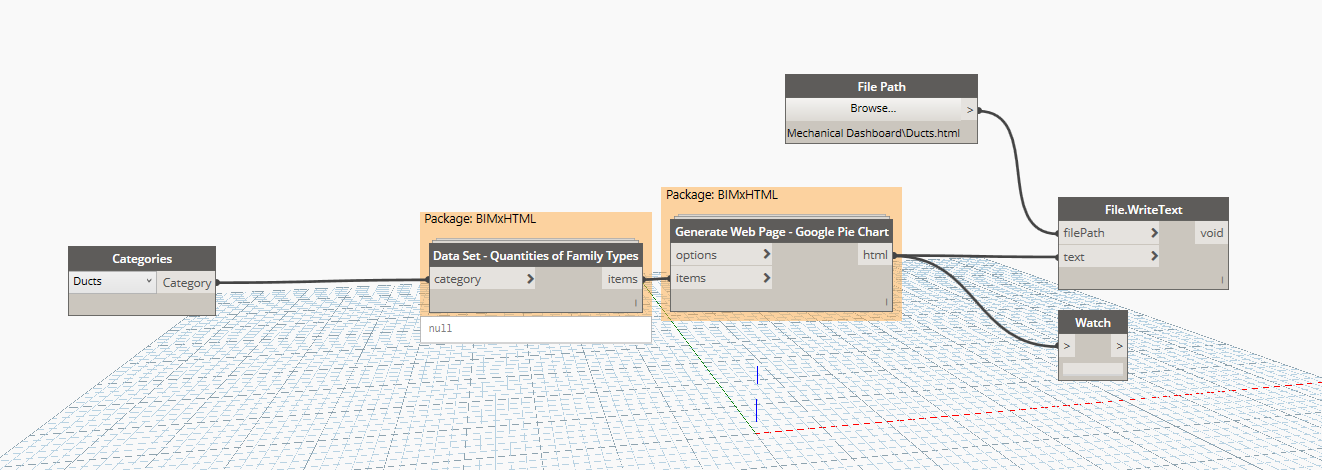1322x470 pixels.
Task: Click the options input port chevron
Action: tap(767, 255)
